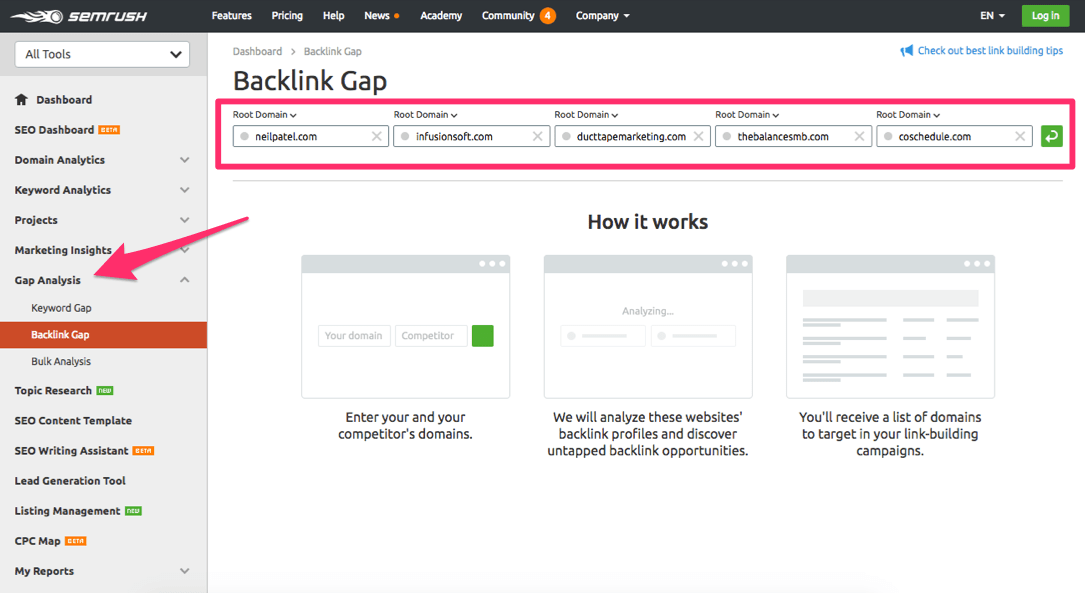
Task: Click the Domain Analytics label in the sidebar
Action: [60, 160]
